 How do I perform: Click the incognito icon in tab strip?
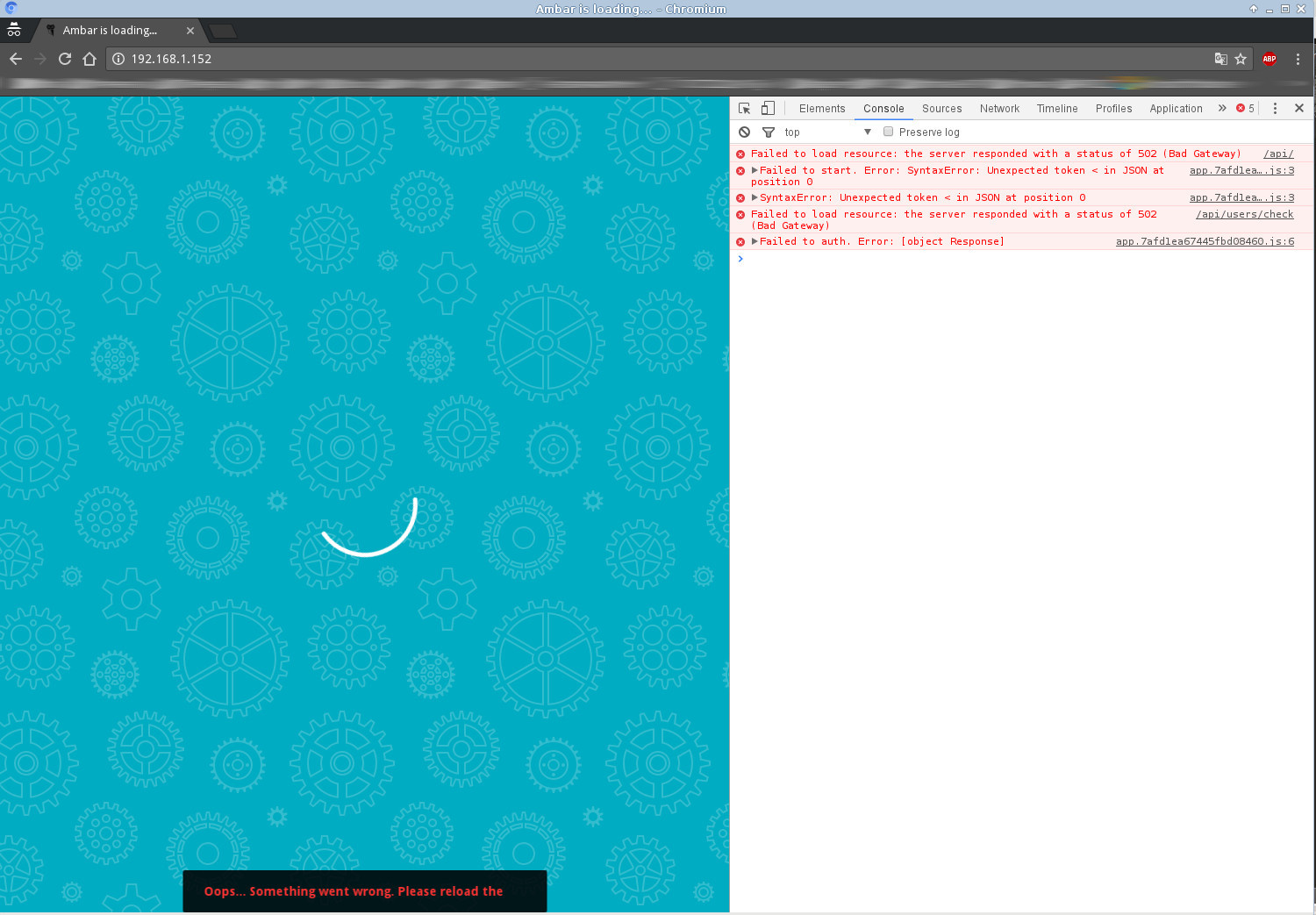coord(14,30)
